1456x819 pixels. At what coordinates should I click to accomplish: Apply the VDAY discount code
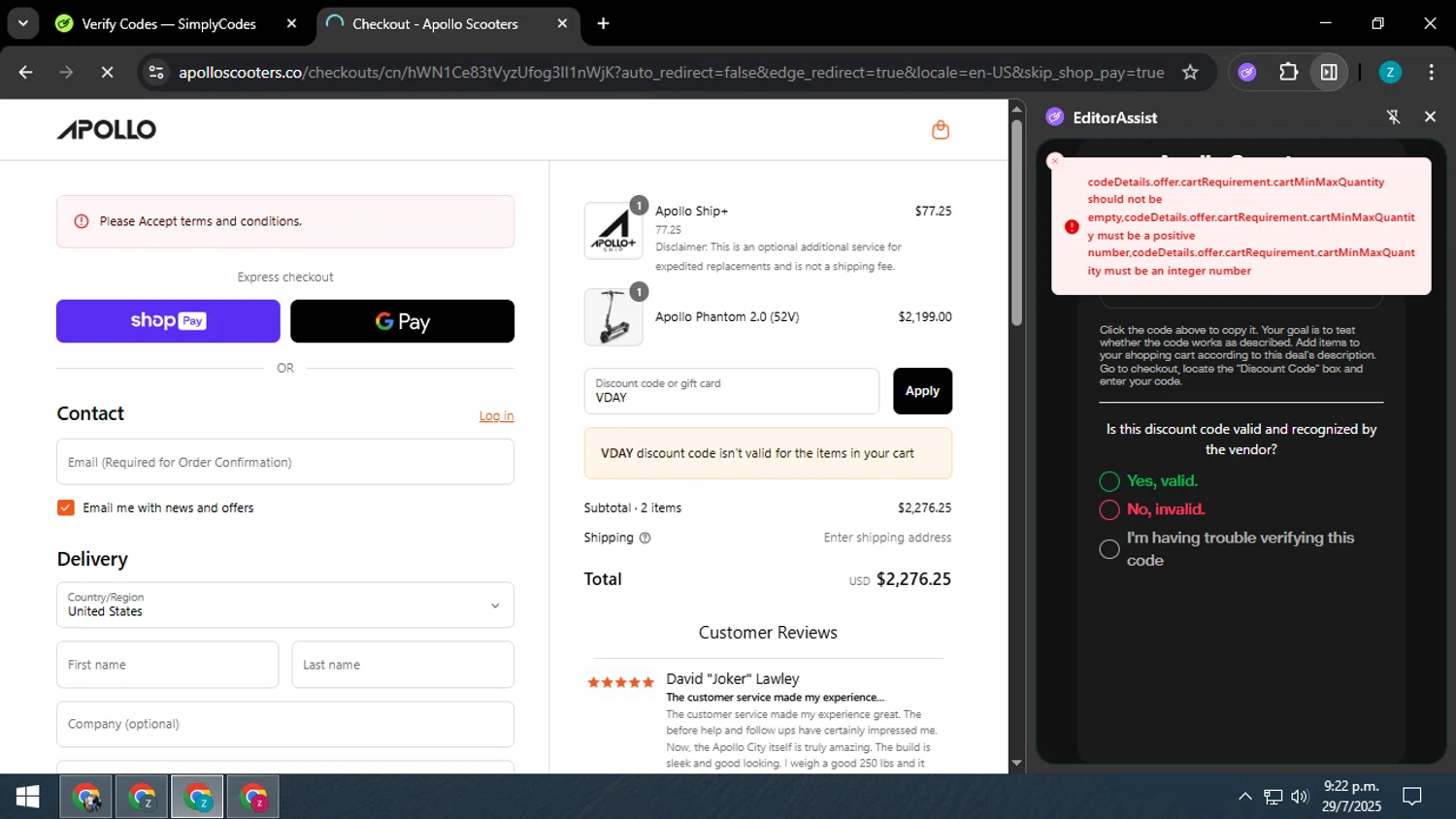922,391
